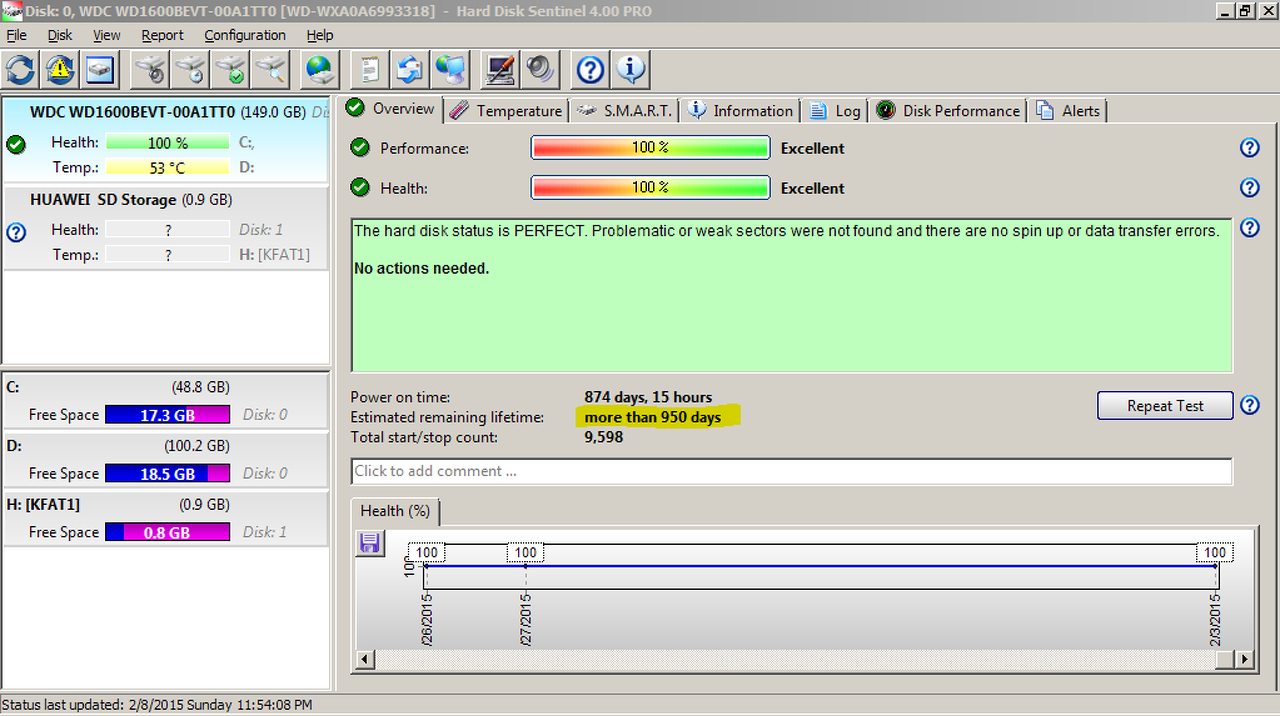Select the D: partition entry
This screenshot has height=716, width=1280.
pyautogui.click(x=166, y=459)
